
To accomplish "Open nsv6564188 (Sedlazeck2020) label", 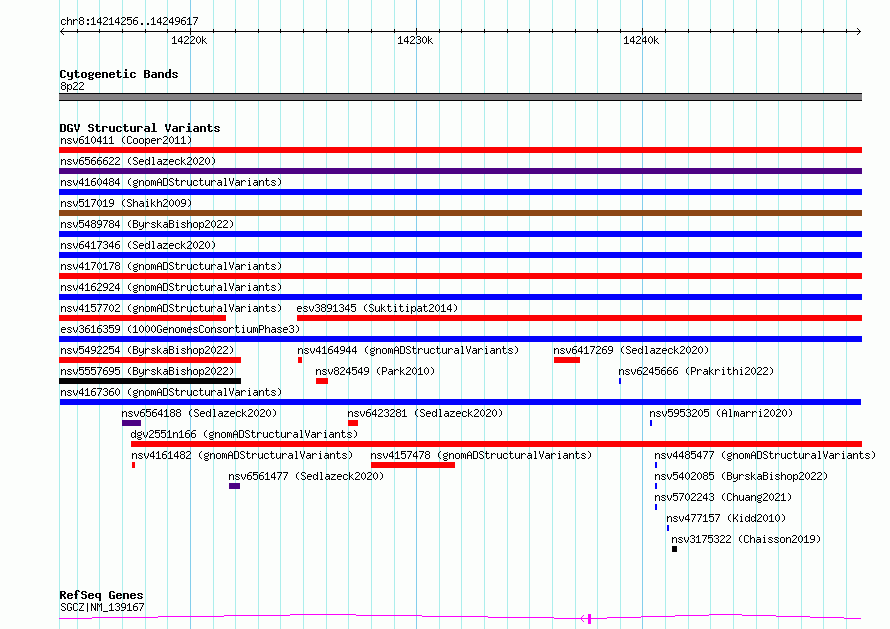I will pos(199,413).
